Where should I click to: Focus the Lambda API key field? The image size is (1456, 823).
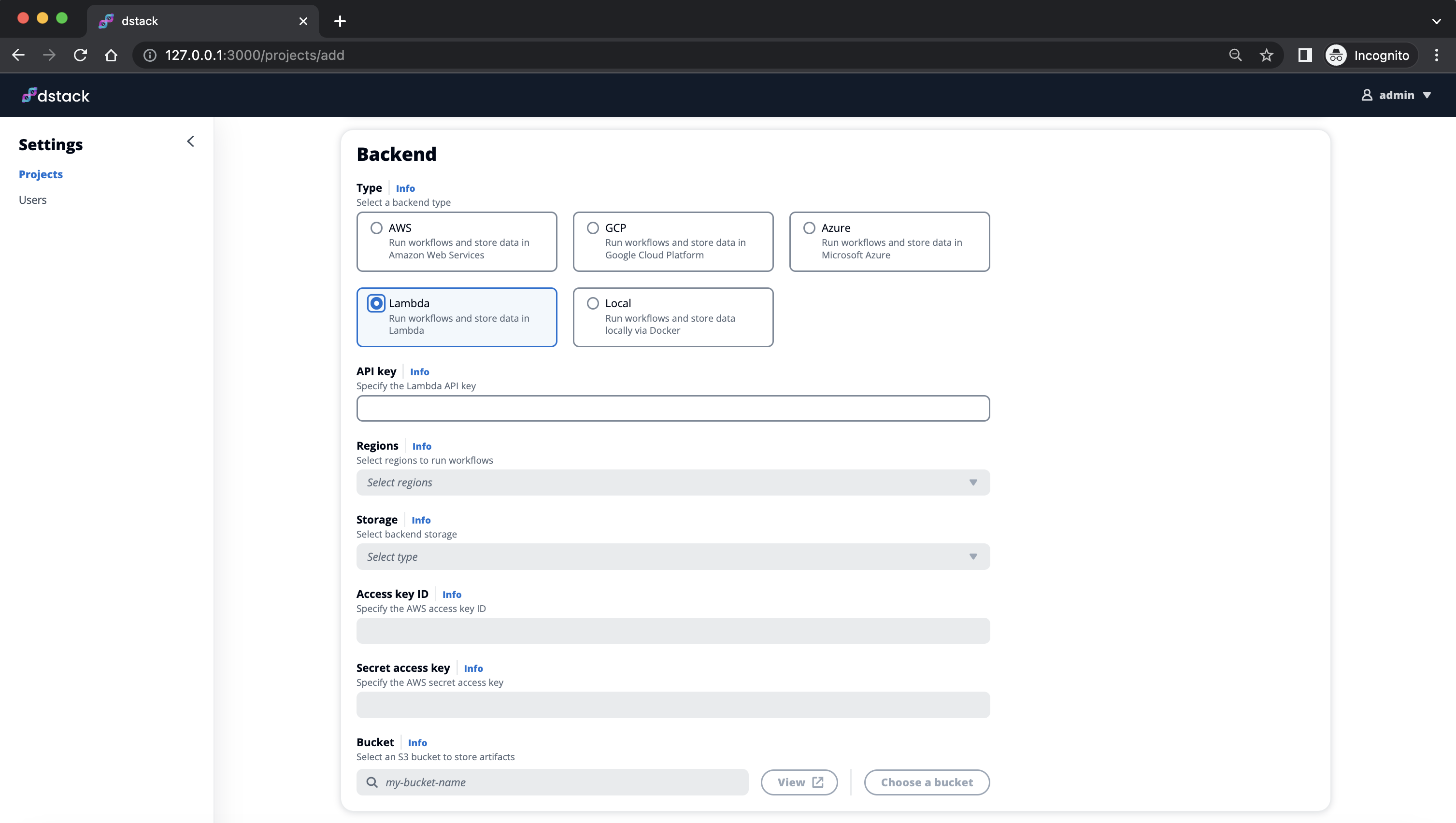tap(673, 408)
